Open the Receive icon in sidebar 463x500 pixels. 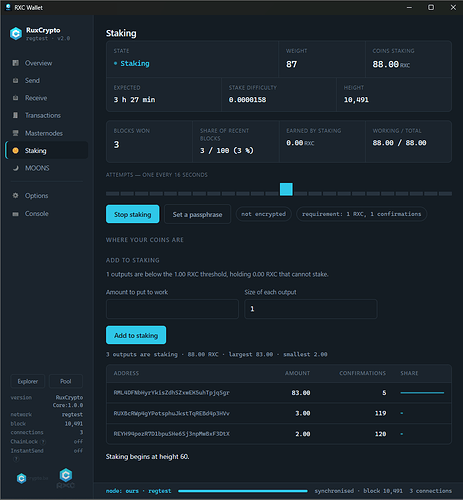tap(15, 98)
